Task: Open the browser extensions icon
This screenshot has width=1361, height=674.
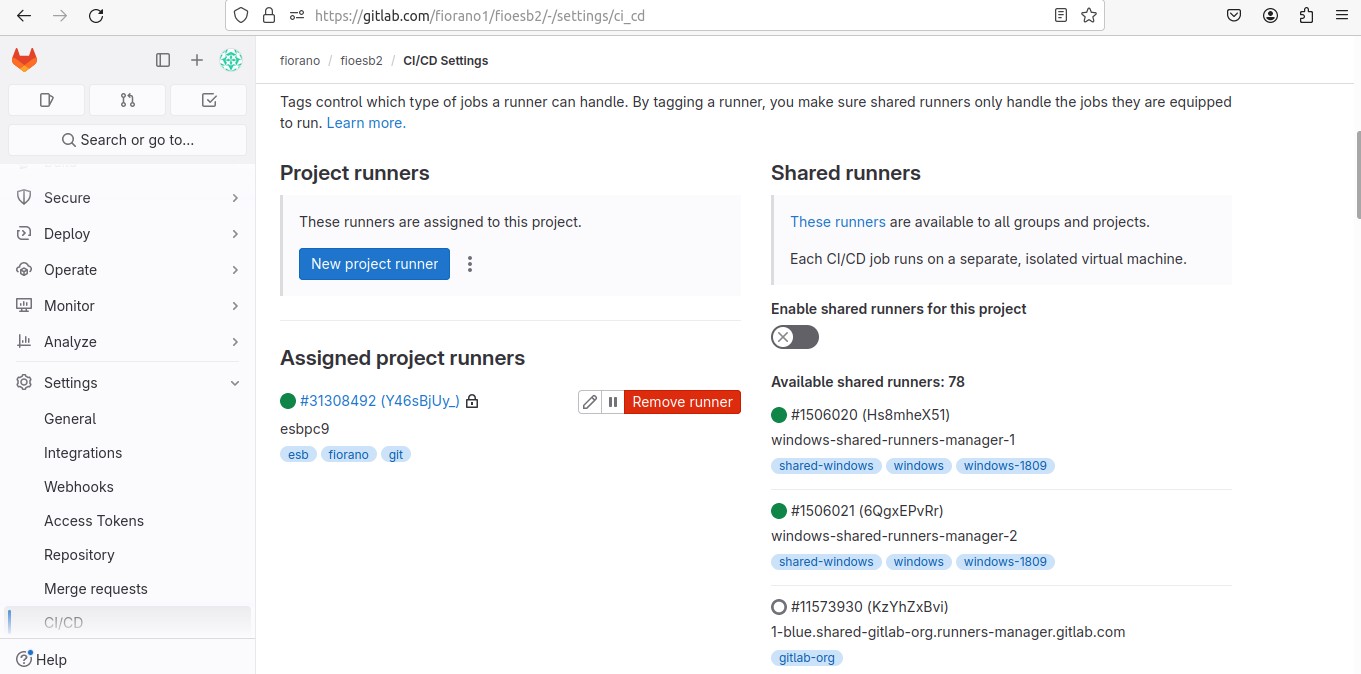Action: tap(1306, 15)
